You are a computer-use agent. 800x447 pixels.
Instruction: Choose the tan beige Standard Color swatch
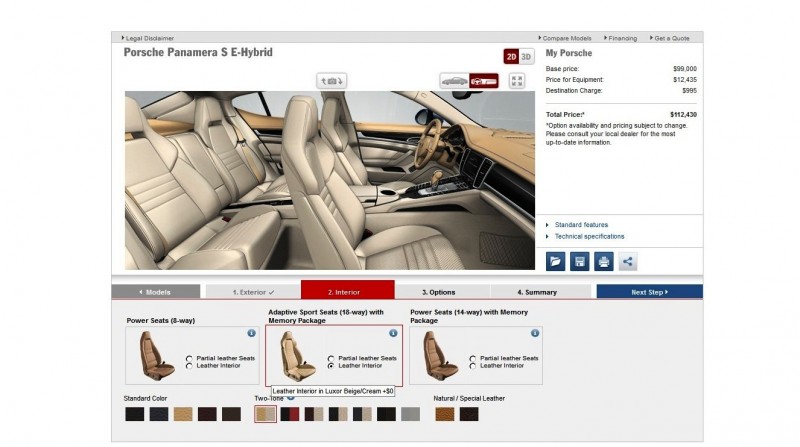click(x=183, y=414)
